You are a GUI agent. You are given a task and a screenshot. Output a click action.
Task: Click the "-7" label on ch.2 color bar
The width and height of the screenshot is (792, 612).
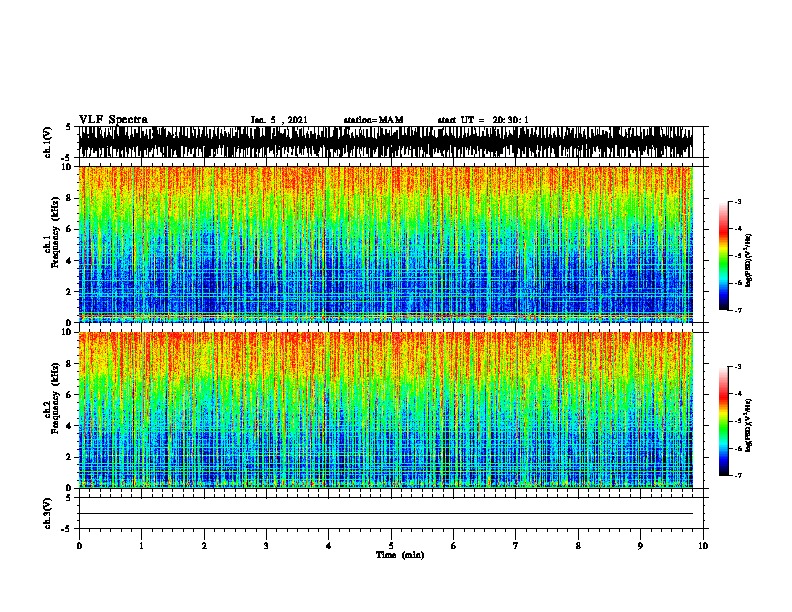(x=738, y=476)
